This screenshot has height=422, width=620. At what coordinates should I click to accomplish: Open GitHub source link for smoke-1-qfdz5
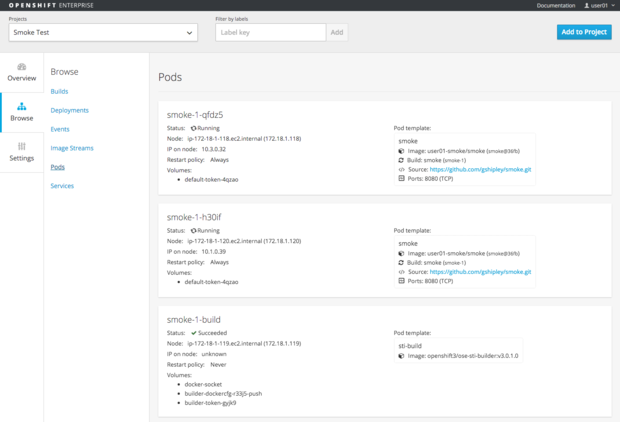click(480, 169)
